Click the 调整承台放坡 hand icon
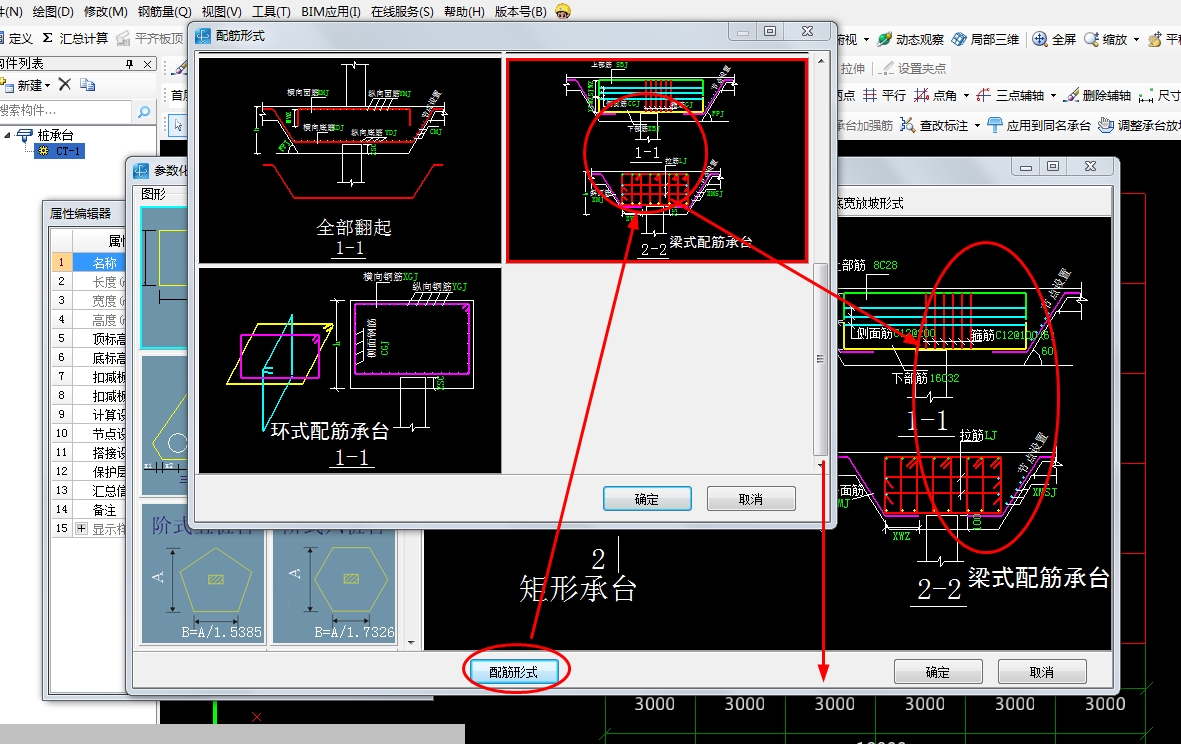 click(x=1106, y=125)
